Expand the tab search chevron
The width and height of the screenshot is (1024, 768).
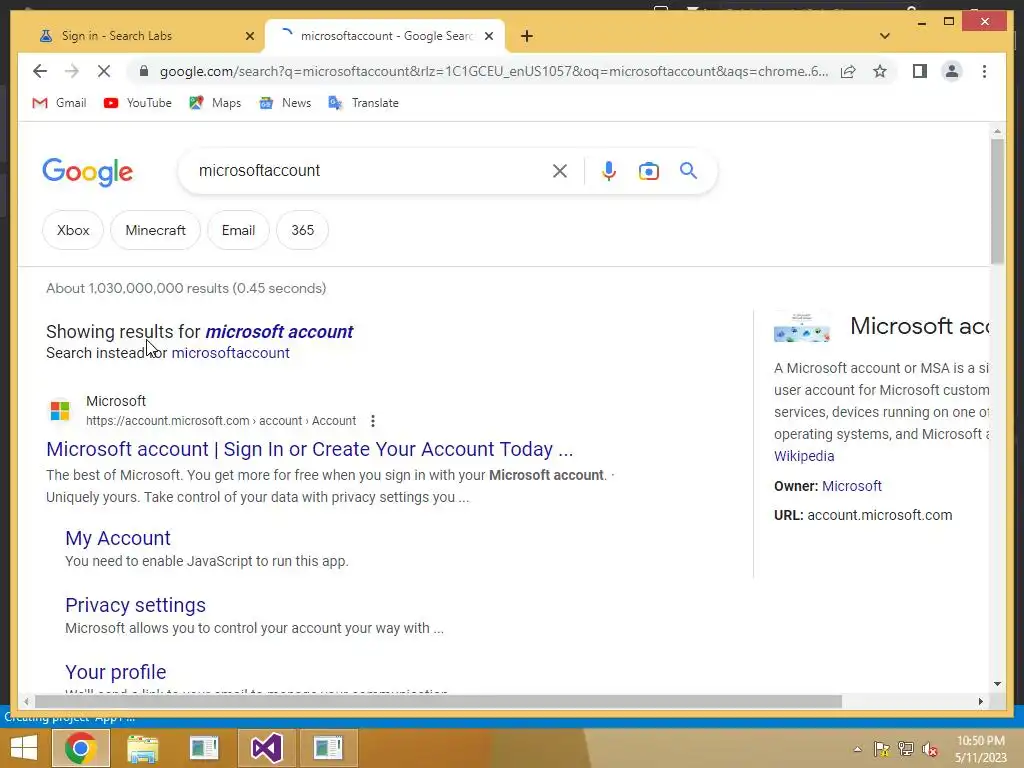click(x=885, y=36)
